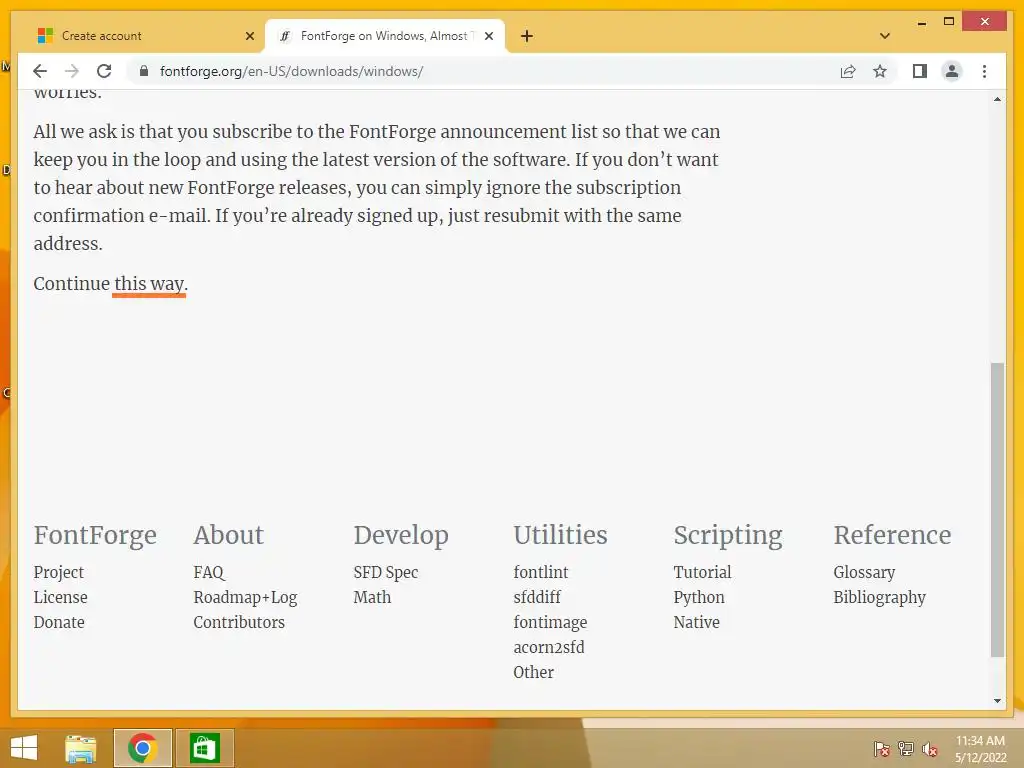Viewport: 1024px width, 768px height.
Task: Maximize the Chrome window
Action: click(x=949, y=22)
